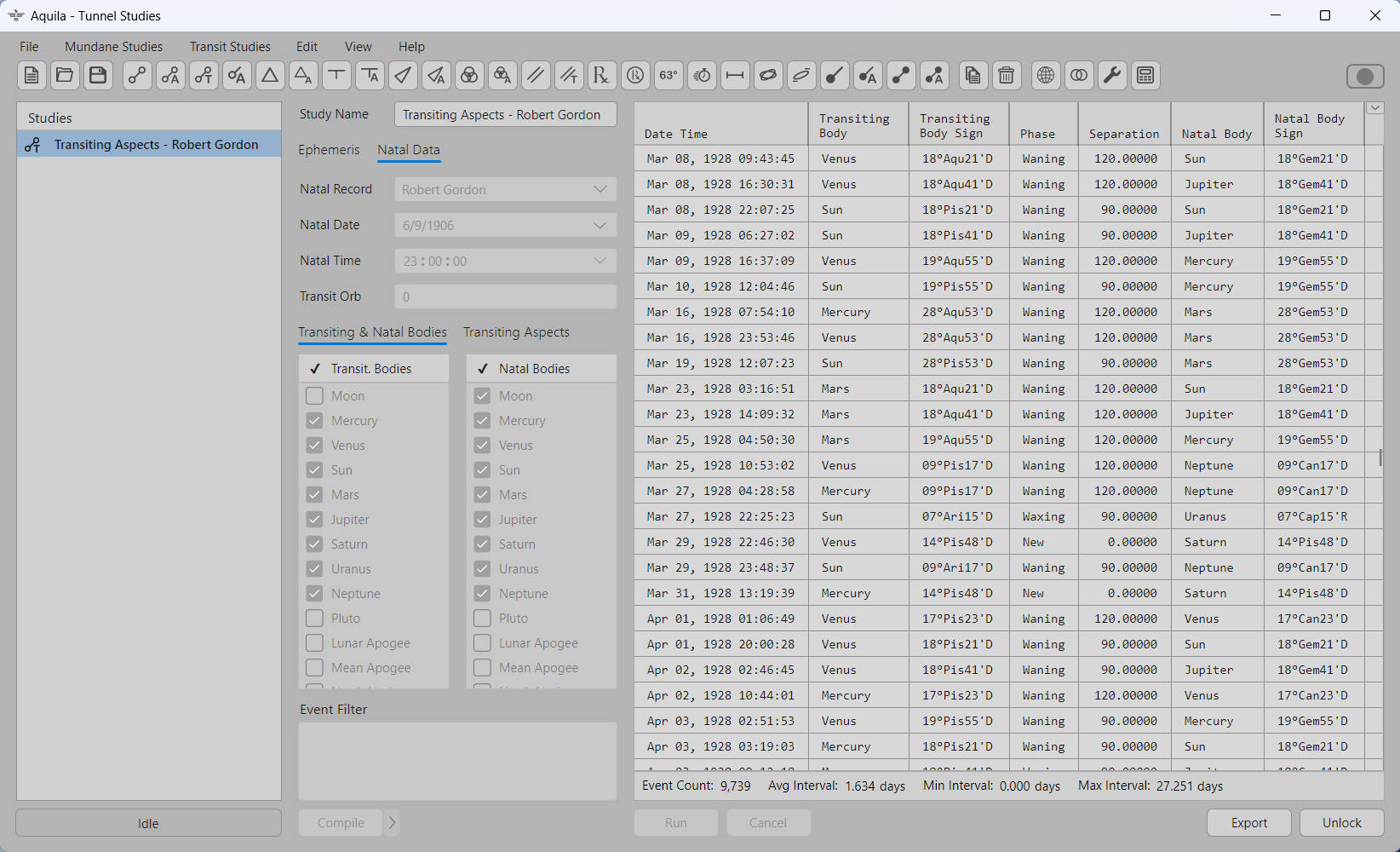Open the results table column dropdown arrow
1400x852 pixels.
tap(1374, 108)
